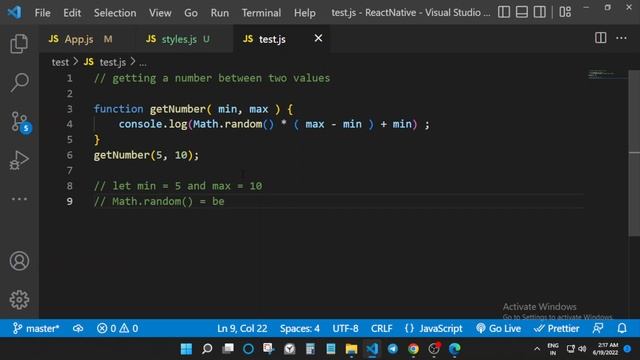Open the Edit menu
Screen dimensions: 640x360
click(x=72, y=13)
